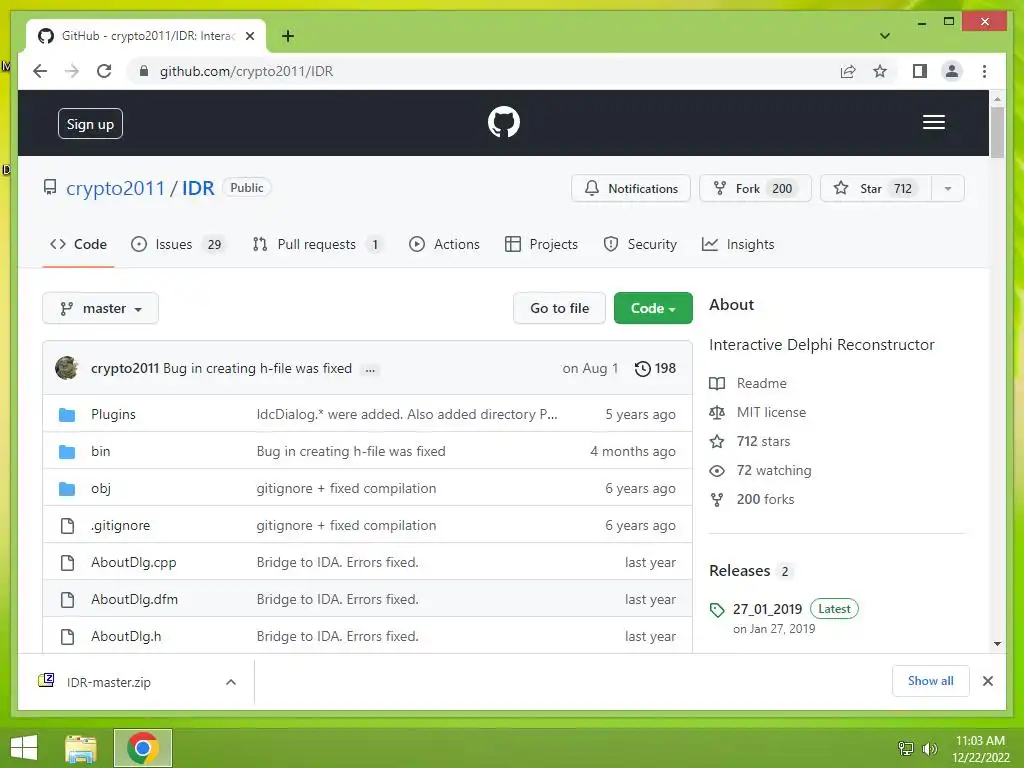
Task: Click the Sign up button
Action: click(x=90, y=124)
